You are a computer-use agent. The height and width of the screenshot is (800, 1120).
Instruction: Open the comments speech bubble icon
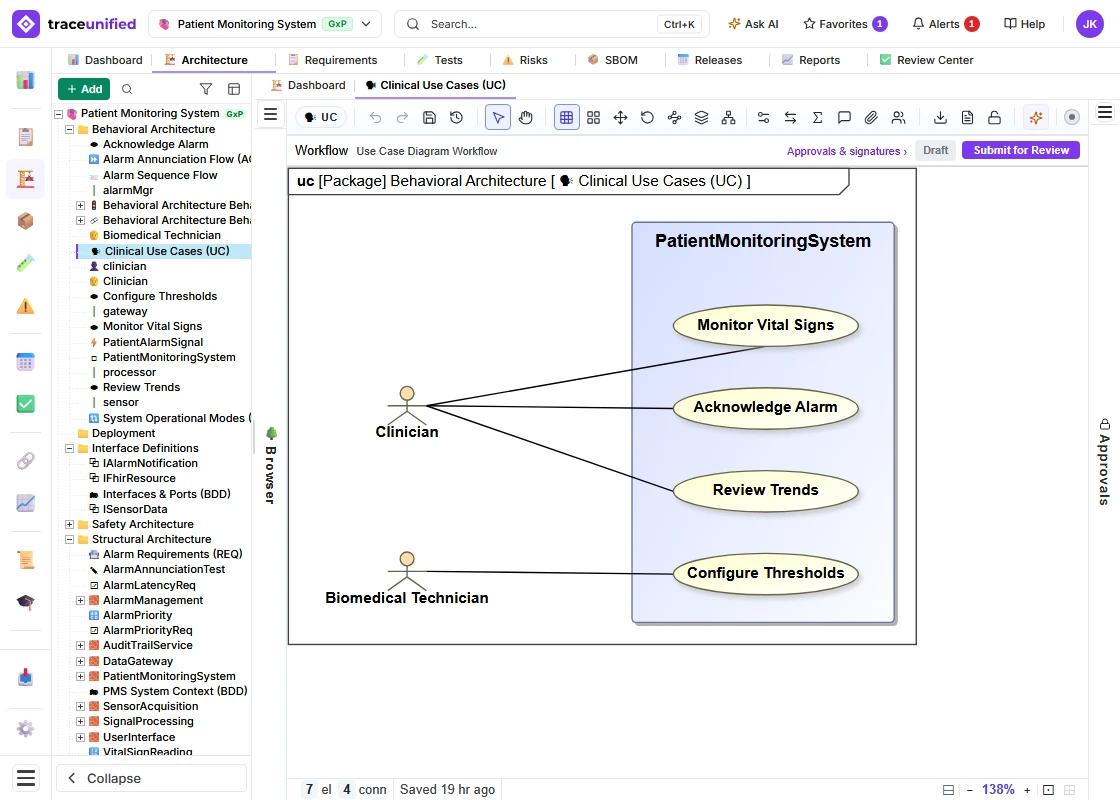point(844,118)
